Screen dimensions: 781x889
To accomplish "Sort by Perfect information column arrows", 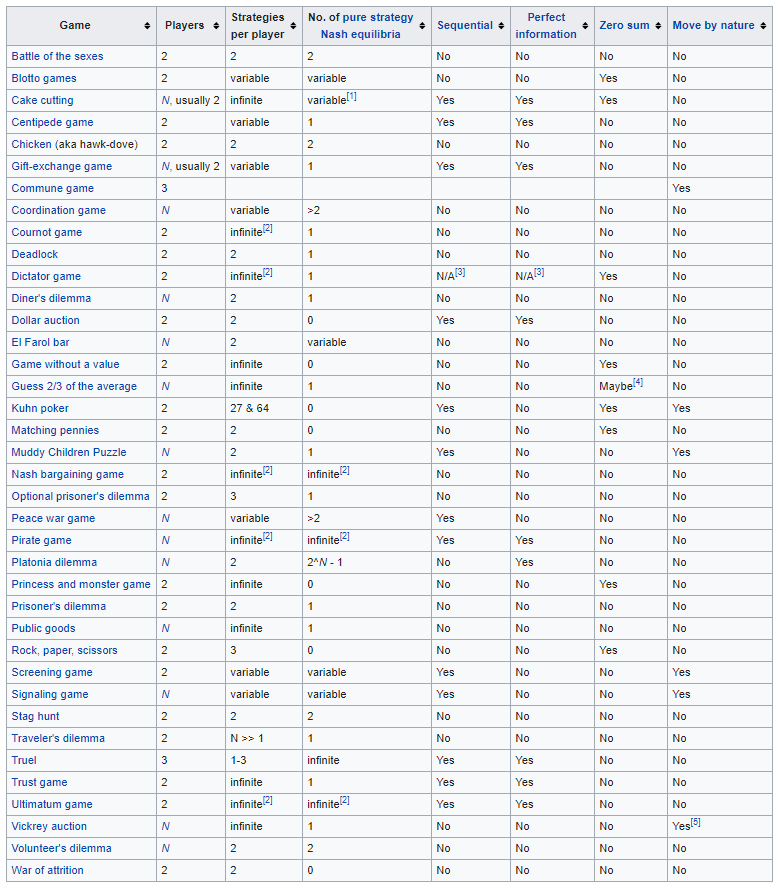I will point(585,26).
